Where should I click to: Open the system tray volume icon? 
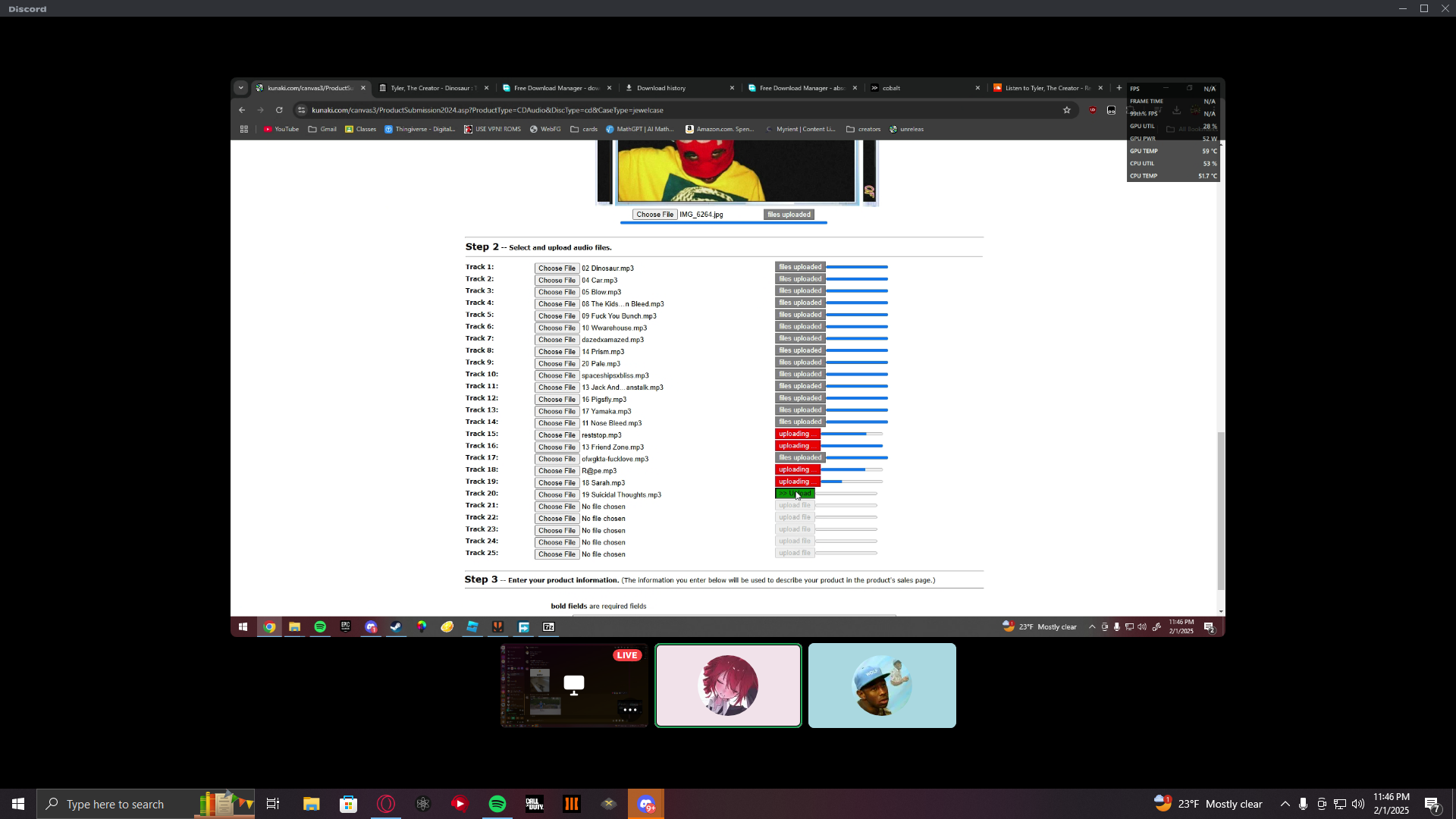pos(1357,804)
